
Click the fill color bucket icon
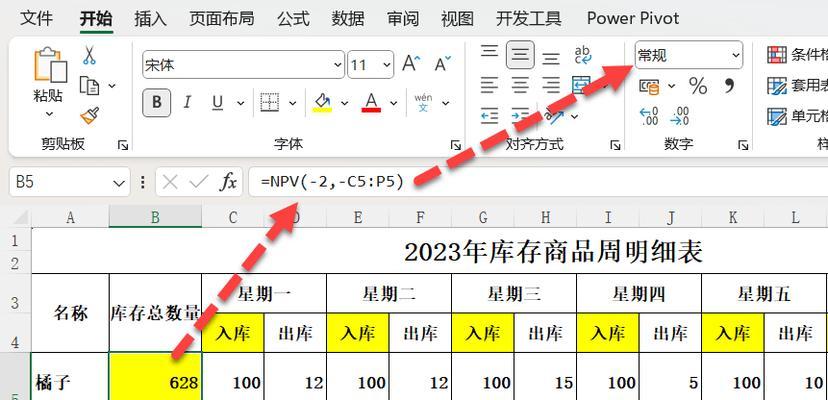[322, 103]
